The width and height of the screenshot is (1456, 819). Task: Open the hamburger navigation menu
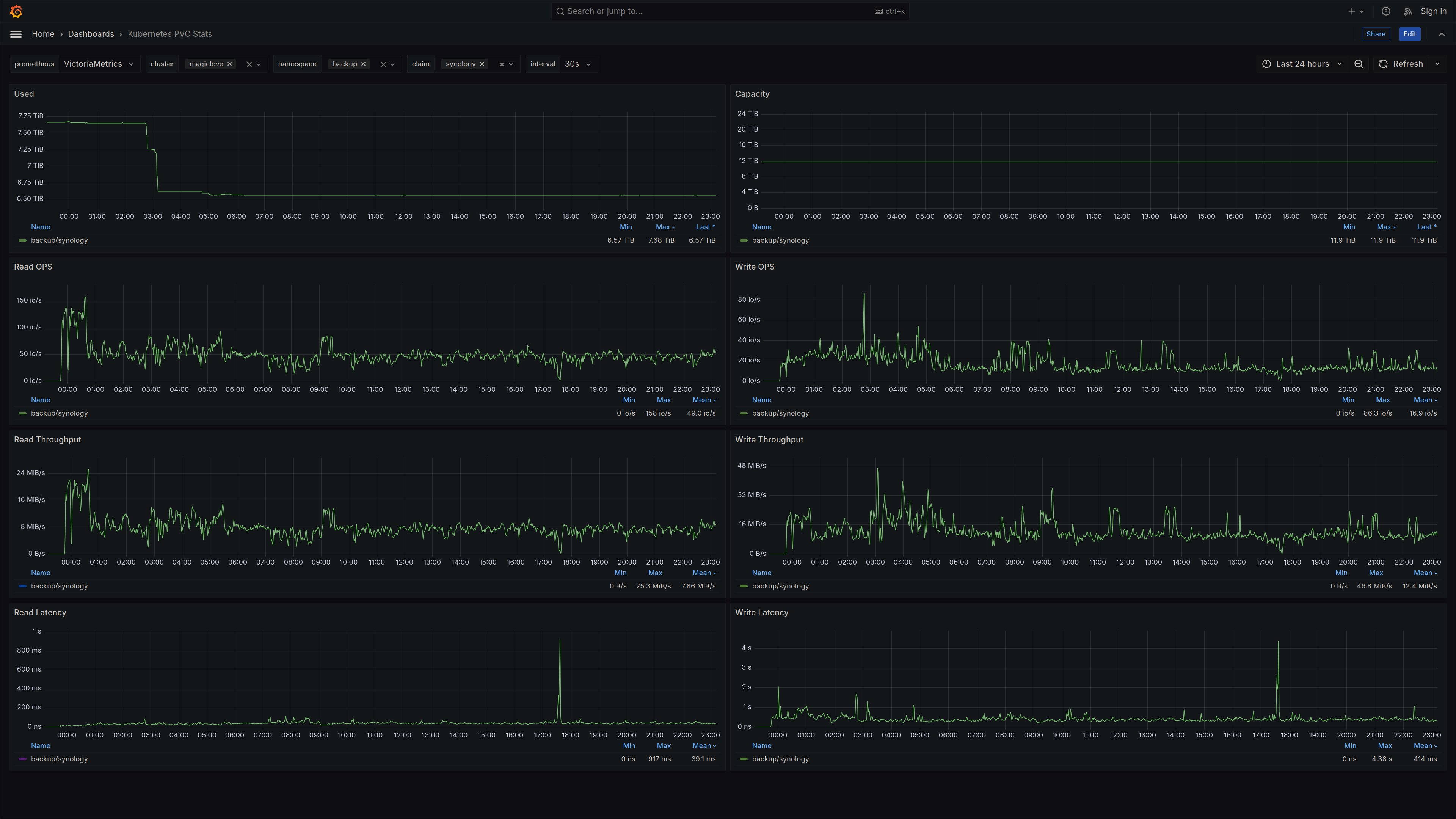coord(16,34)
